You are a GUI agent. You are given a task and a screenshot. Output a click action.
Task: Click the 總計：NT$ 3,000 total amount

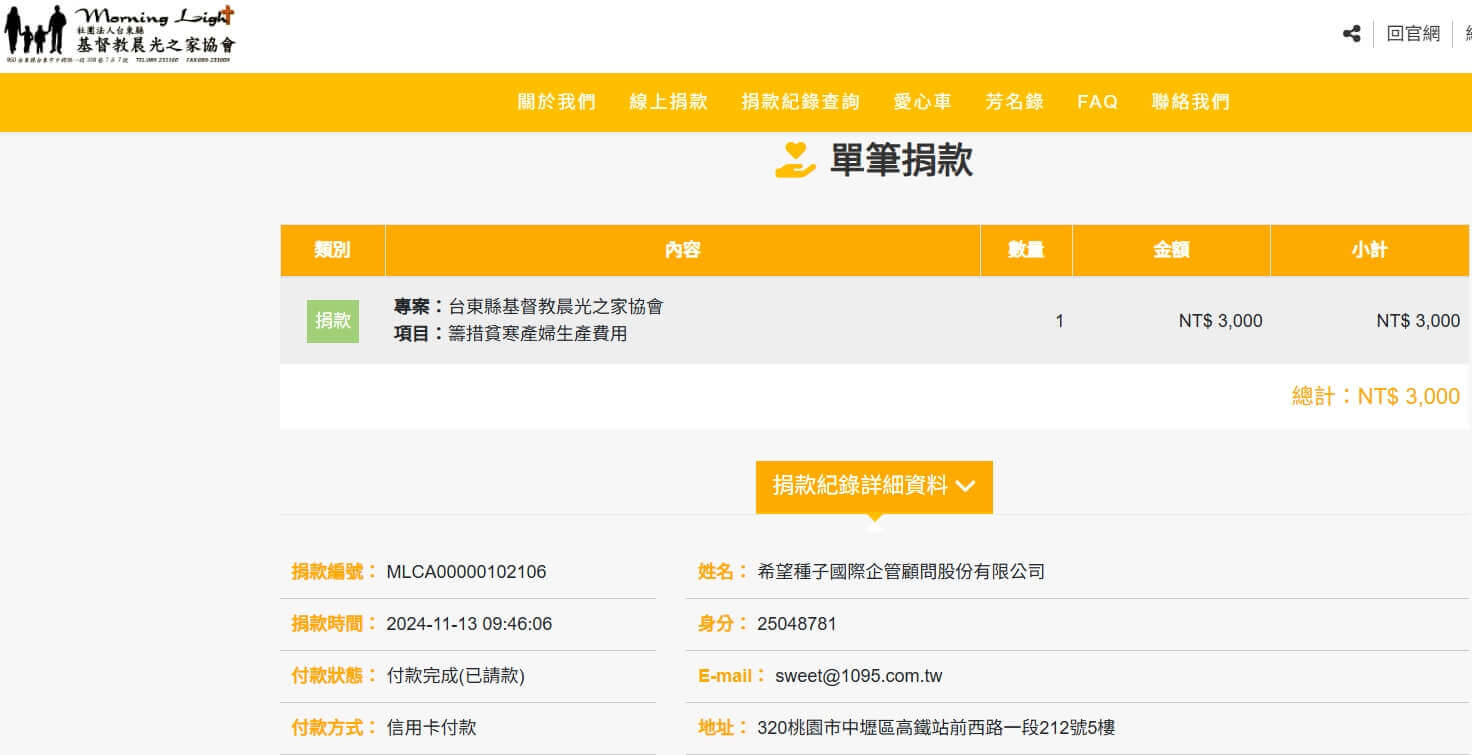pyautogui.click(x=1375, y=396)
